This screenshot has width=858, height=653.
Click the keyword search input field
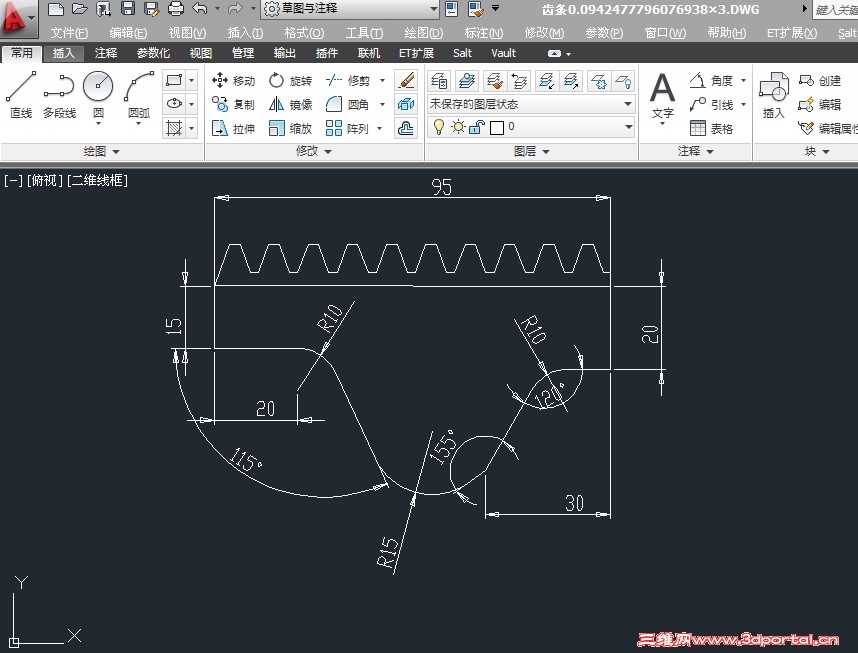pos(835,9)
